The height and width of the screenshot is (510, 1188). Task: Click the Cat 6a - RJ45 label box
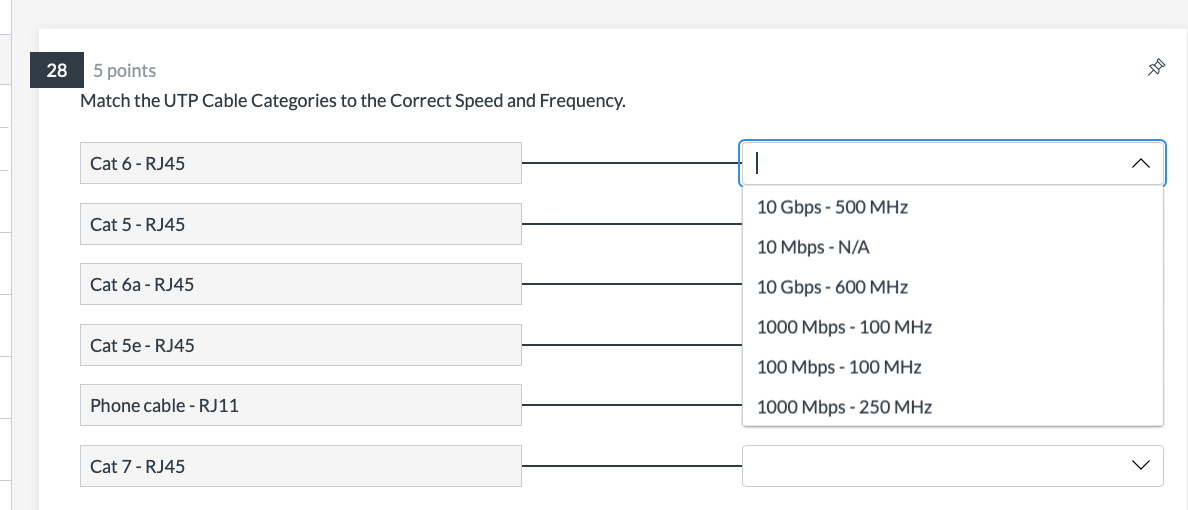click(x=301, y=284)
